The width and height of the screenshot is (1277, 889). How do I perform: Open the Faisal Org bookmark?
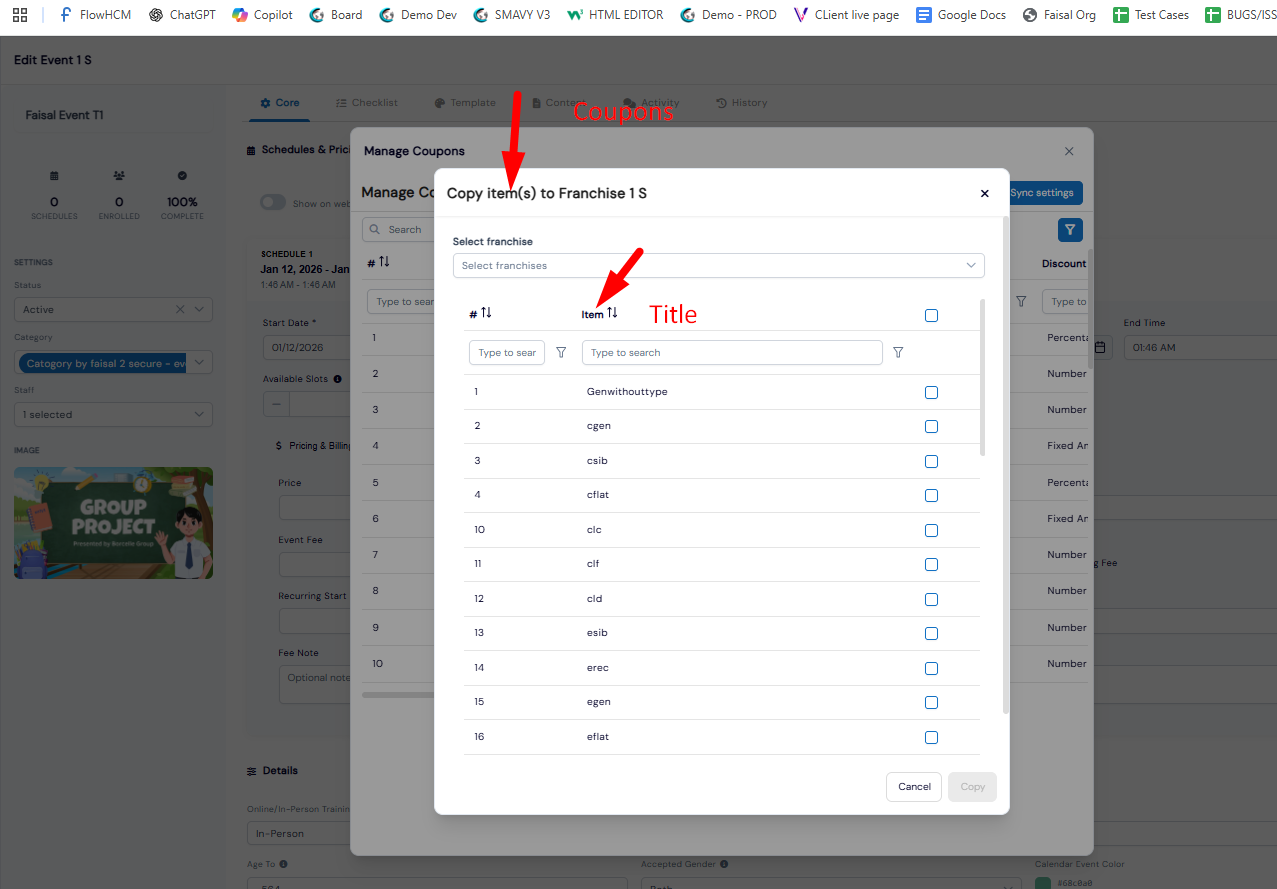point(1059,15)
